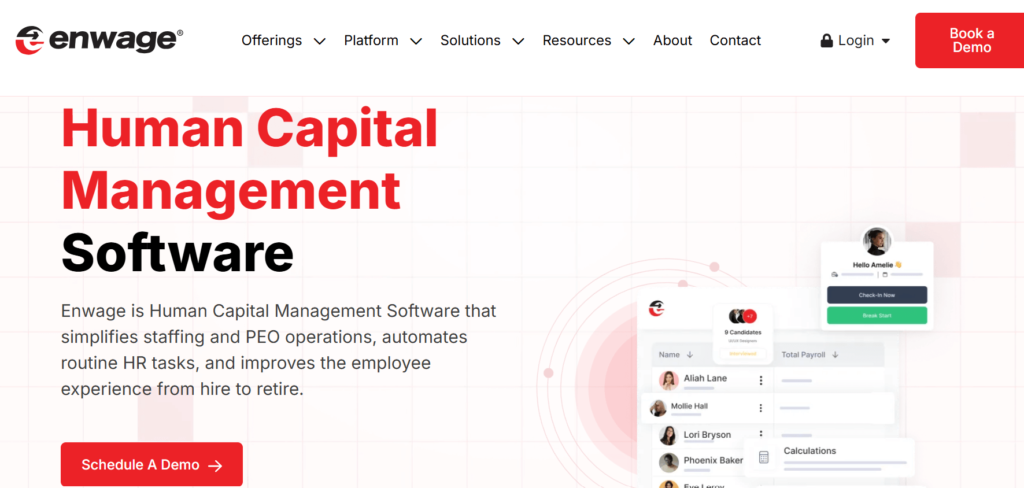Click the Book a Demo button
The height and width of the screenshot is (488, 1024).
tap(970, 41)
